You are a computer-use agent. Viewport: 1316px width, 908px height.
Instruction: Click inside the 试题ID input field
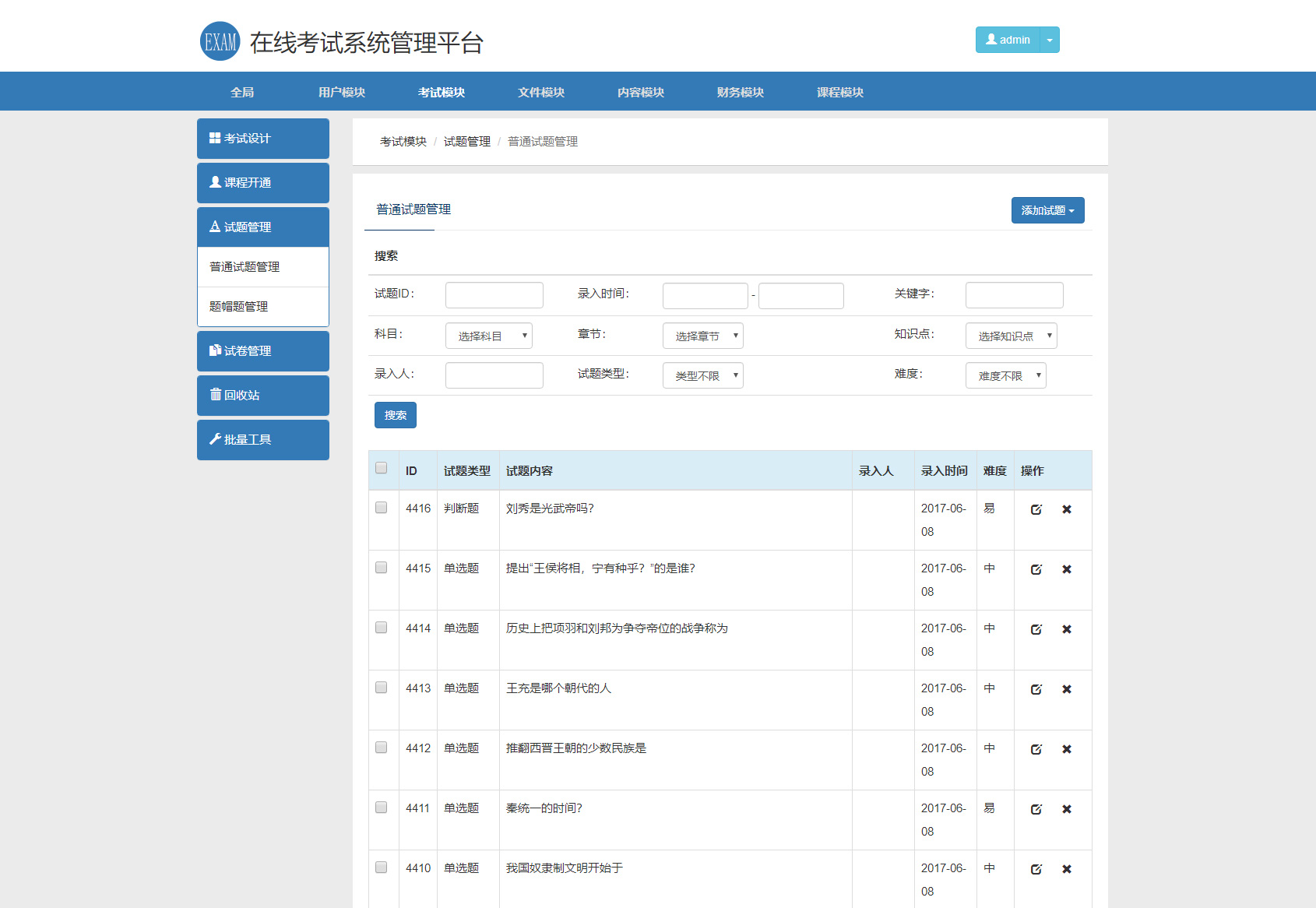point(494,294)
